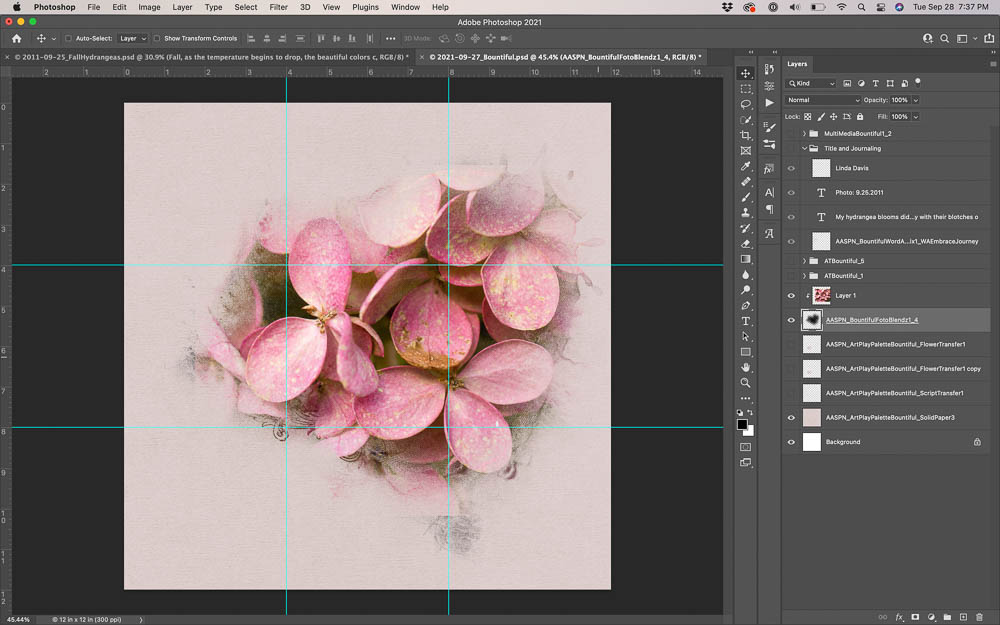Filter layers by type layers icon

(x=875, y=84)
